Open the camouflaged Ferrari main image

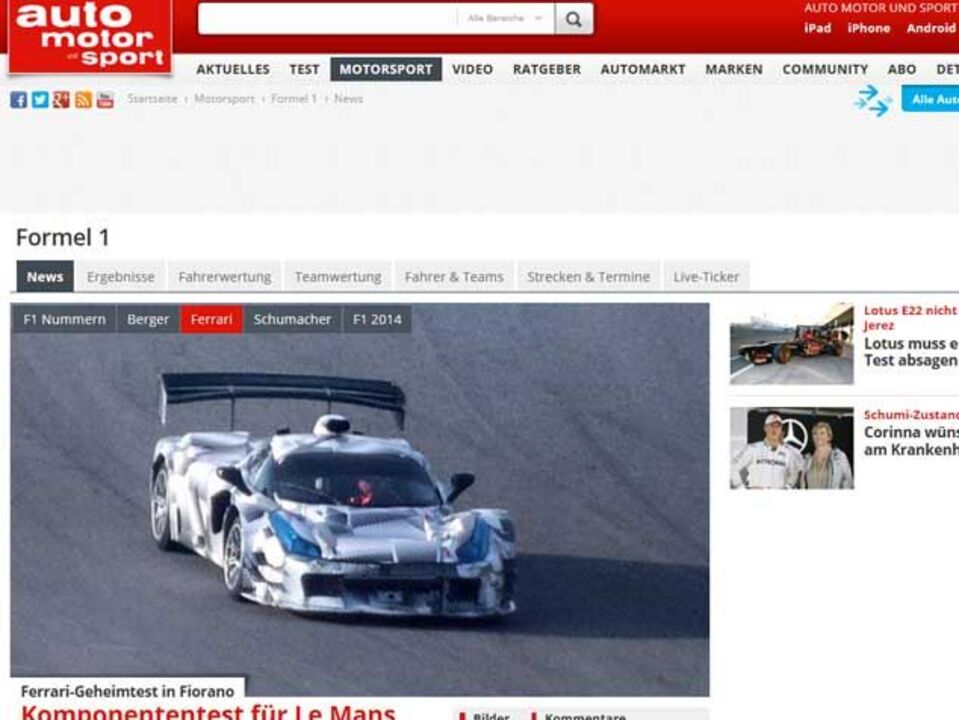pos(360,499)
